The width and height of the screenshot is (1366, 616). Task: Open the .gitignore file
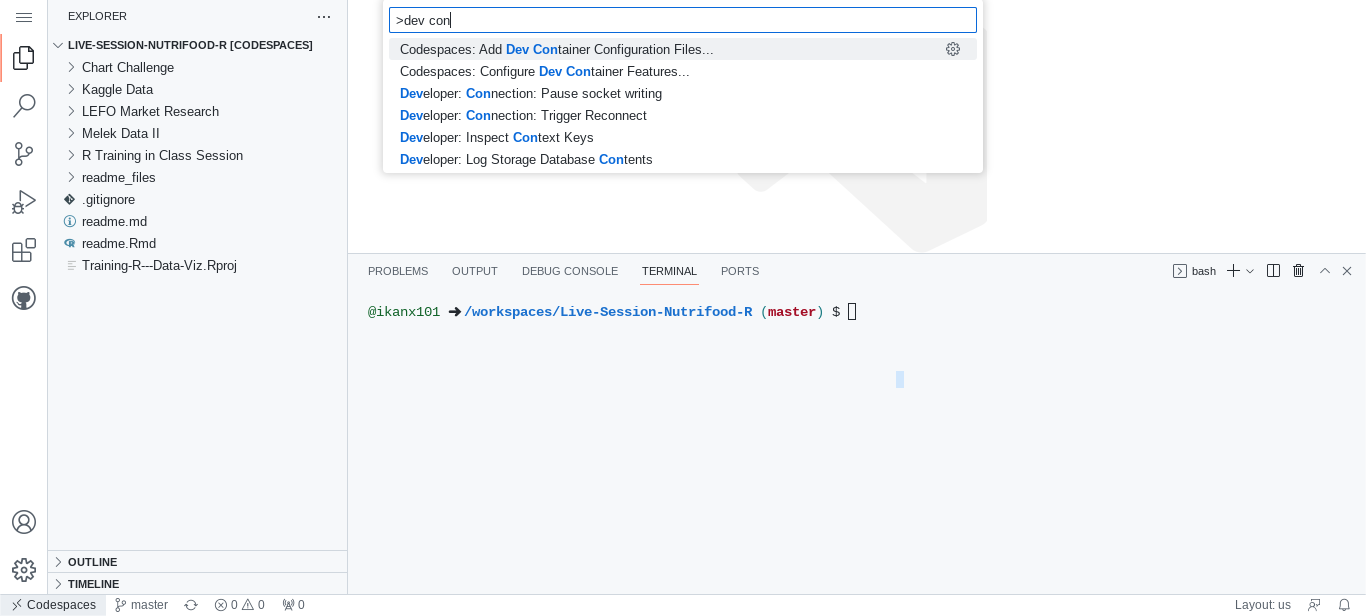[198, 199]
